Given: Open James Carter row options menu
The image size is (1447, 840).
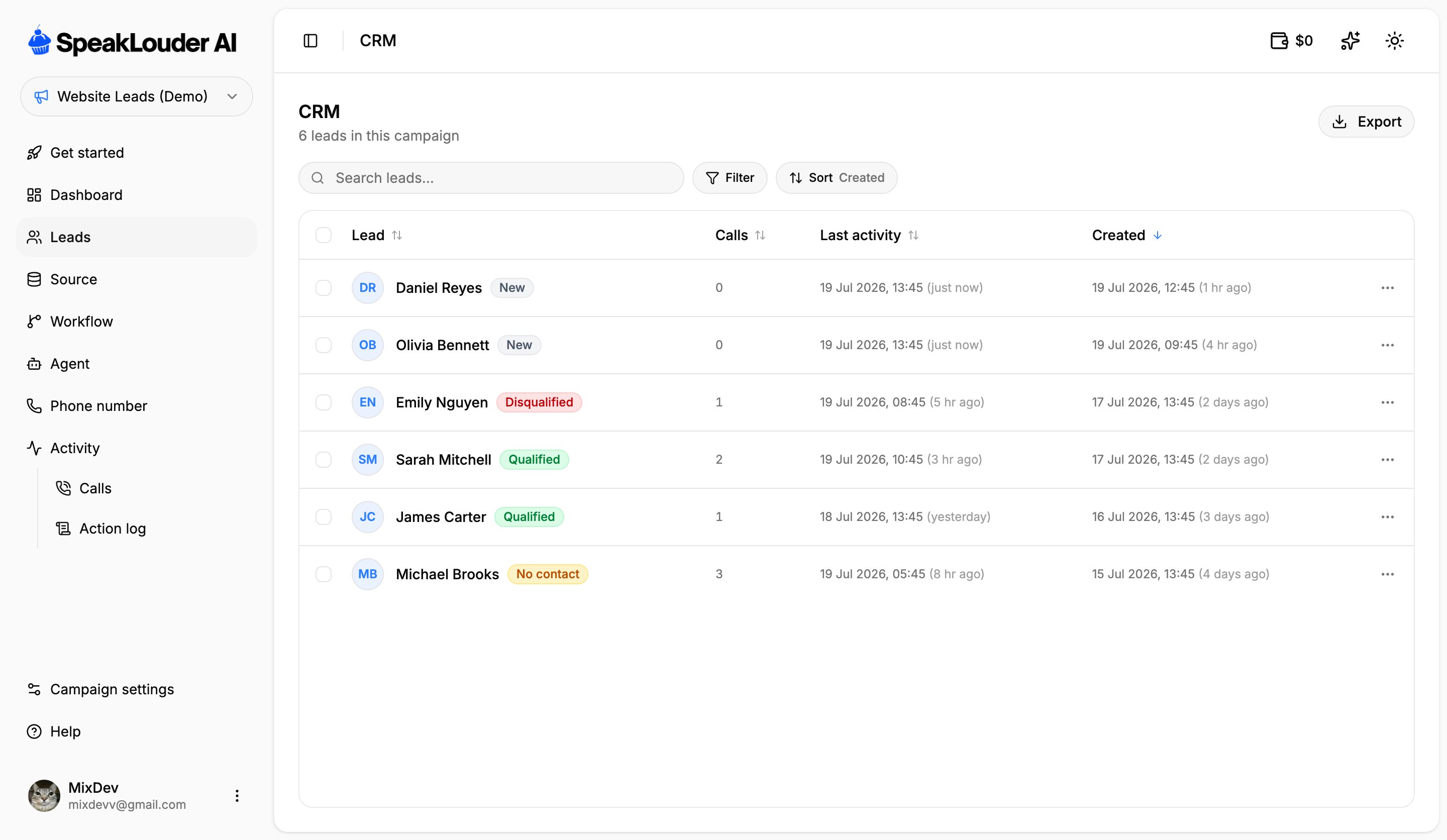Looking at the screenshot, I should point(1387,517).
